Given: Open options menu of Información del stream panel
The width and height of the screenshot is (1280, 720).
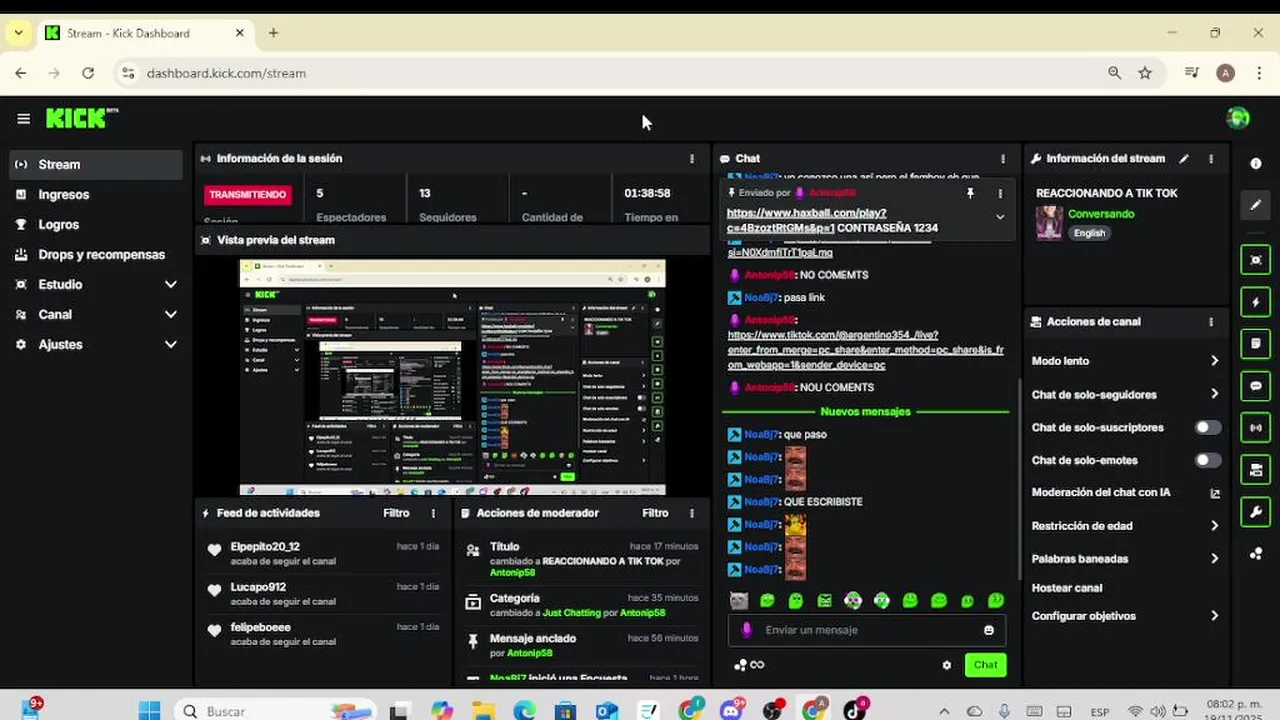Looking at the screenshot, I should pyautogui.click(x=1211, y=158).
